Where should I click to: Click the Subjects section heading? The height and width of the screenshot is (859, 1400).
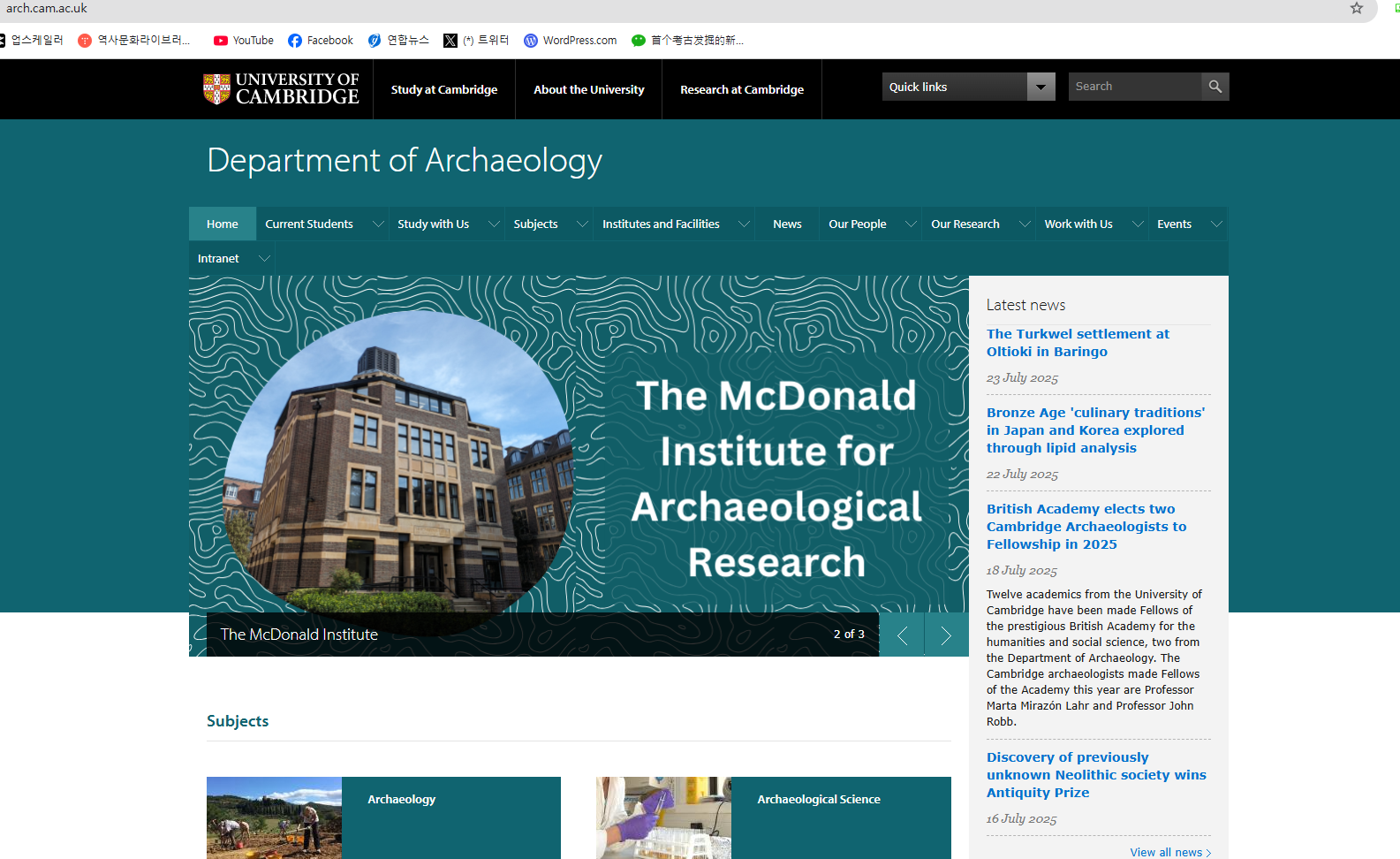pos(238,721)
